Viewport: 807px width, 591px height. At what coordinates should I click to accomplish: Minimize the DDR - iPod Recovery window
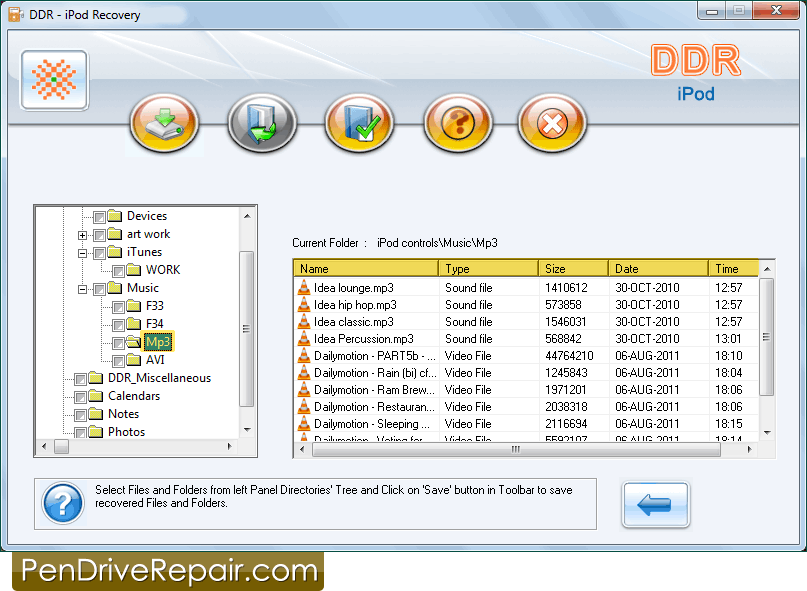pos(712,11)
